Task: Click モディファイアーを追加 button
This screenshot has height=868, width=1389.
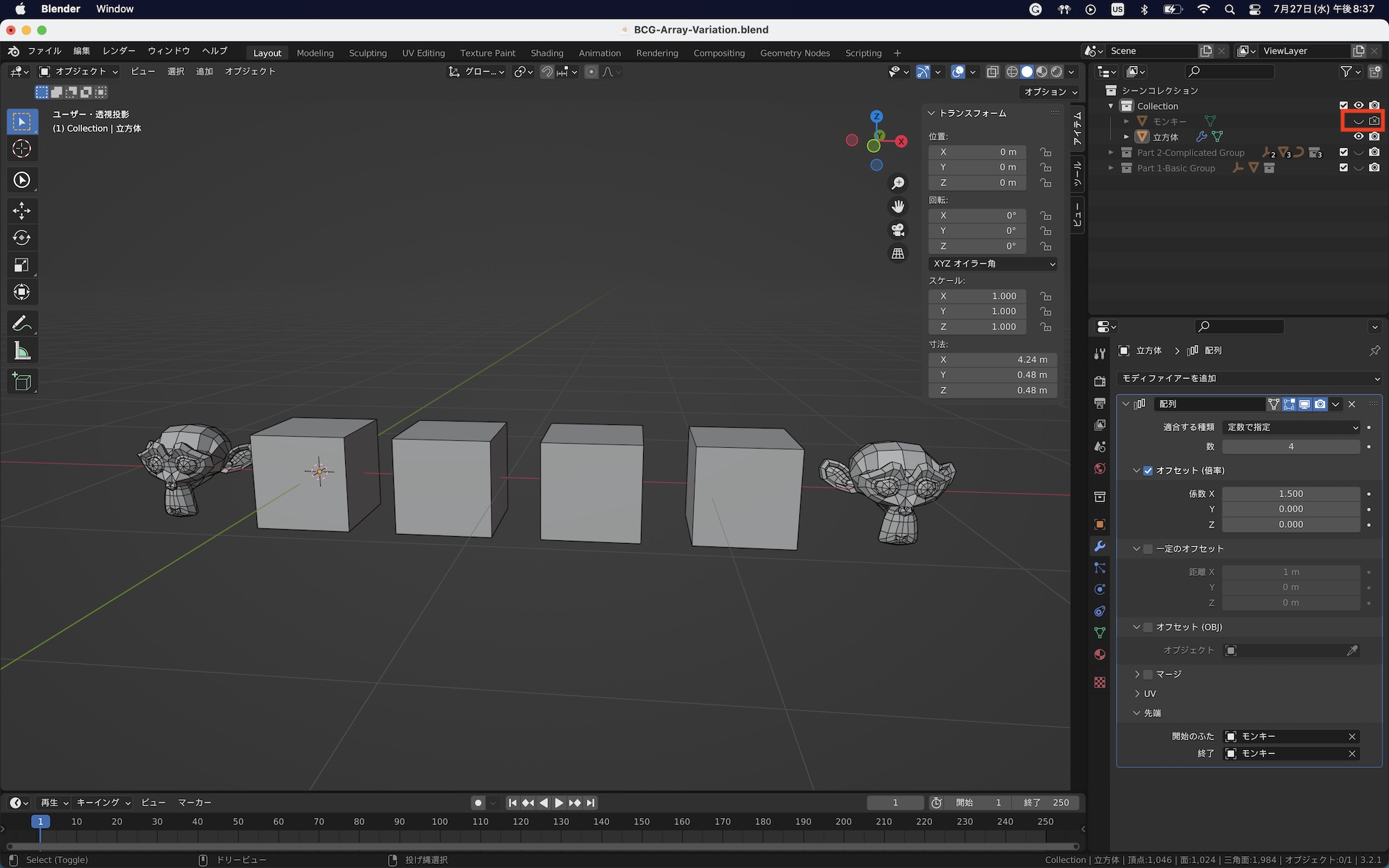Action: pos(1248,378)
